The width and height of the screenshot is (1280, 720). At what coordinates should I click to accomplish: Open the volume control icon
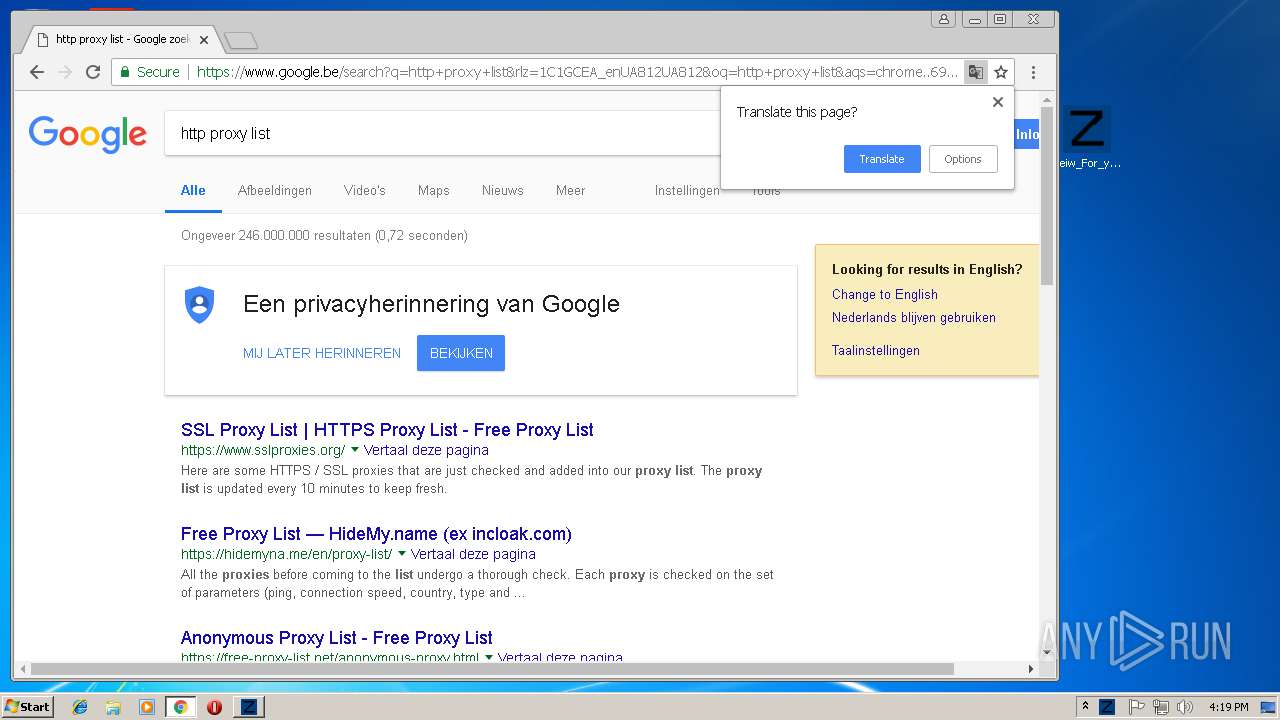pyautogui.click(x=1185, y=707)
